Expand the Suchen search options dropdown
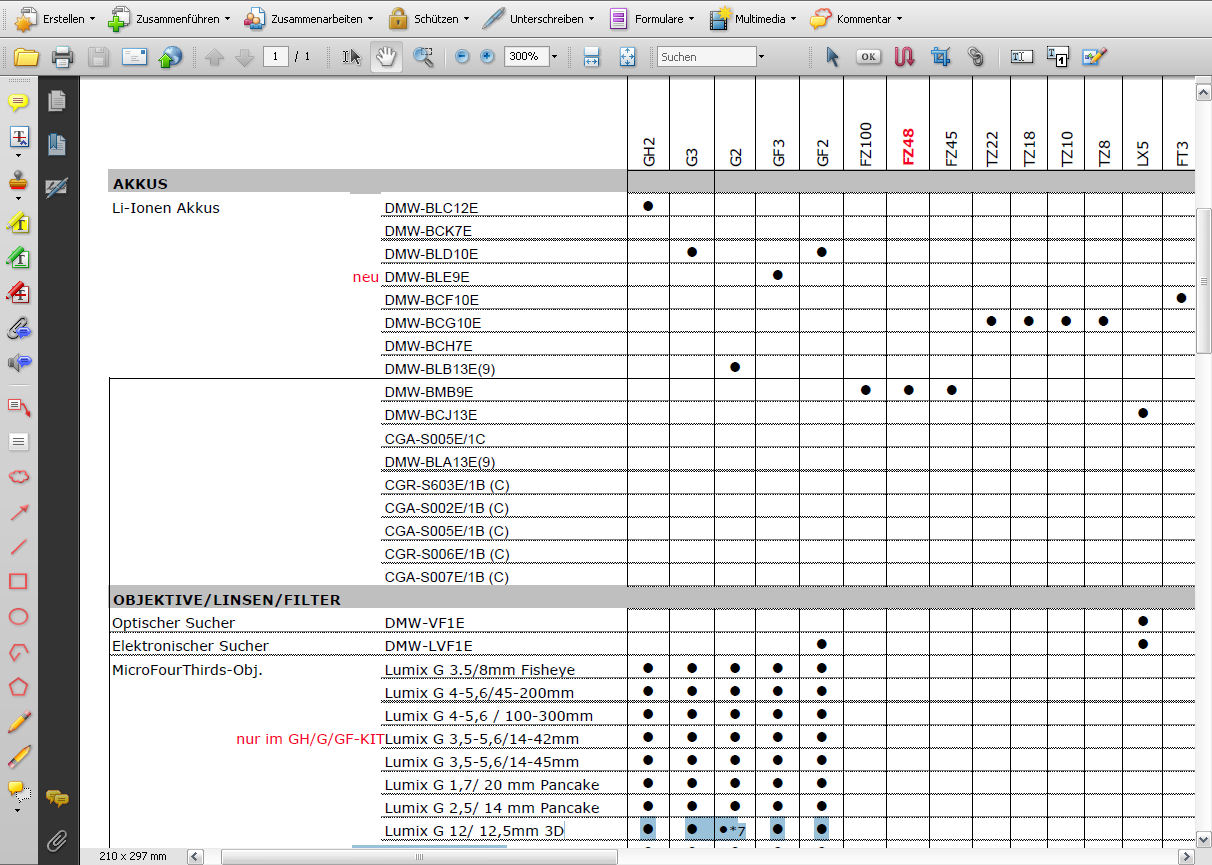The height and width of the screenshot is (865, 1212). click(x=761, y=57)
